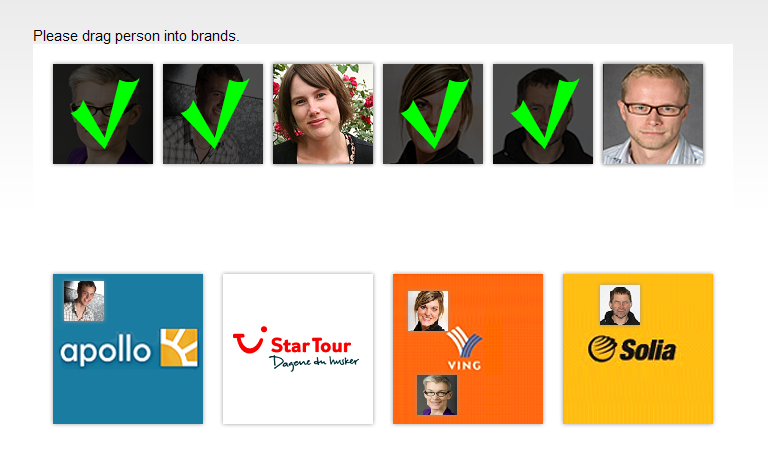Select the small man photo in Solia box
The height and width of the screenshot is (466, 768).
620,305
